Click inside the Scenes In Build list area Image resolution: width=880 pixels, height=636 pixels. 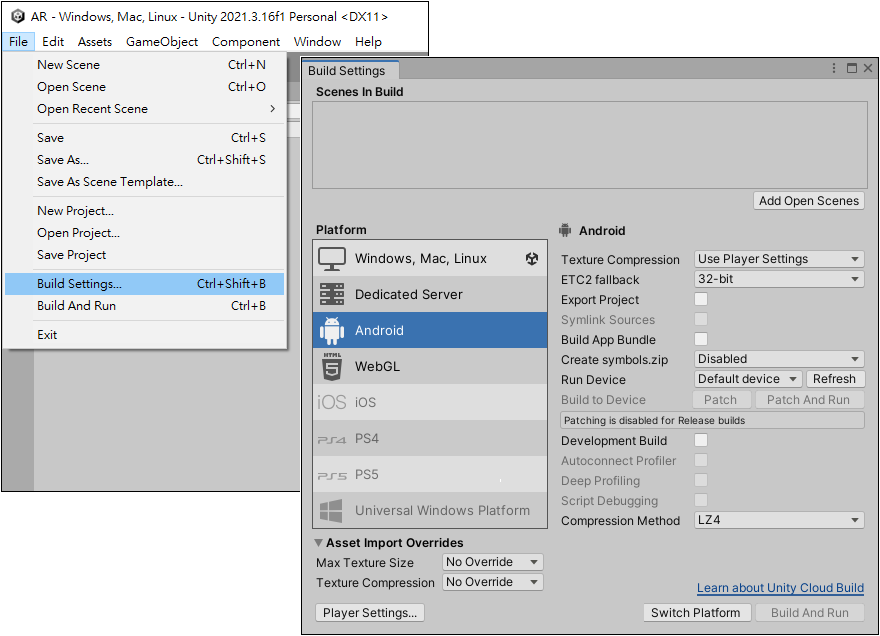[590, 144]
